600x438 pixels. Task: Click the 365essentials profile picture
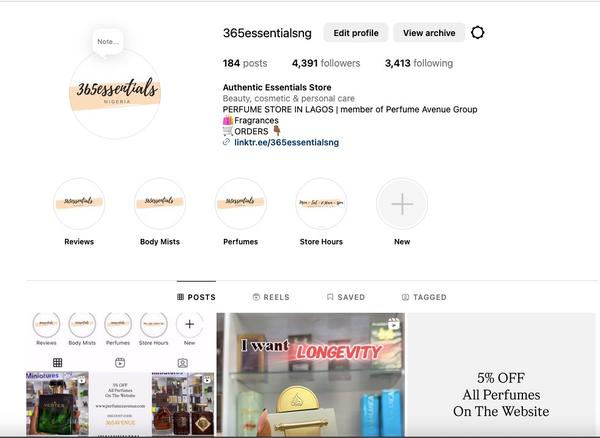[115, 94]
